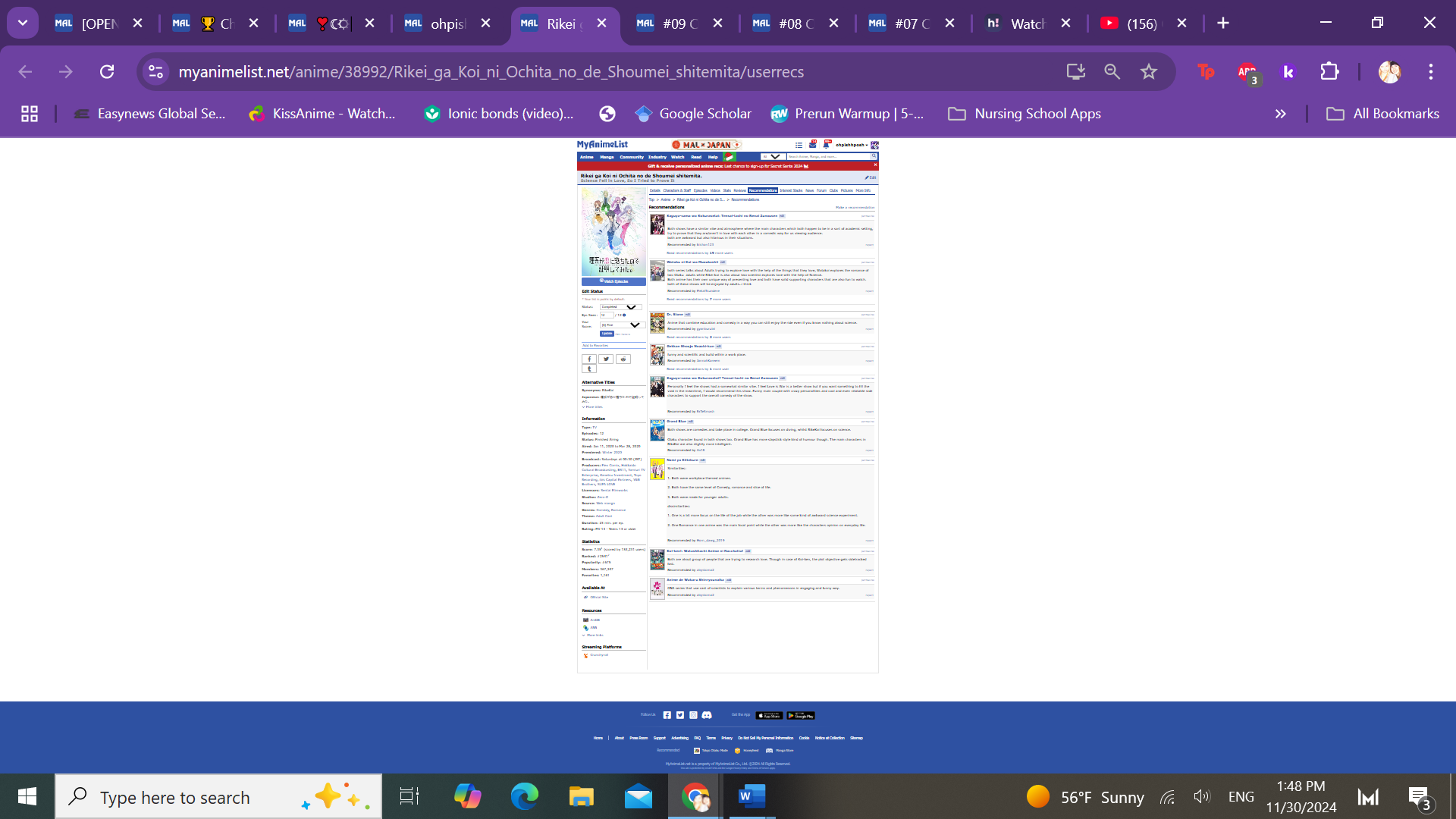
Task: Switch to the ohpisl browser tab
Action: [x=447, y=23]
